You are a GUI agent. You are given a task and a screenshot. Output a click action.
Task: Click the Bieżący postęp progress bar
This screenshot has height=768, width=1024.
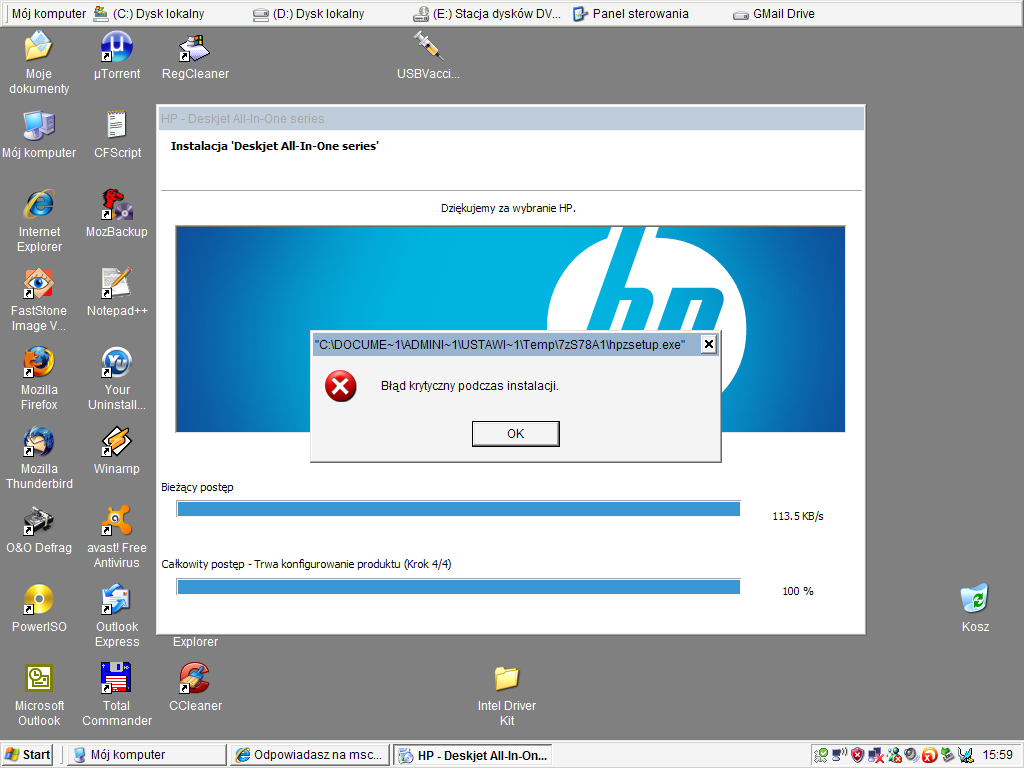click(458, 509)
